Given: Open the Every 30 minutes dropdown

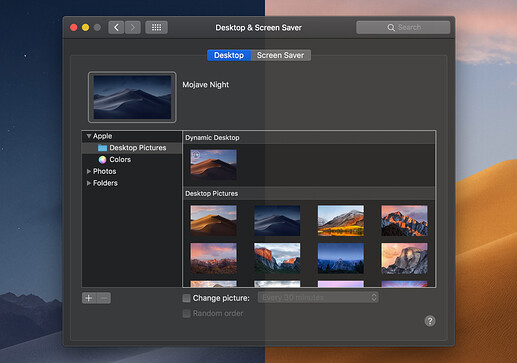Looking at the screenshot, I should [318, 297].
